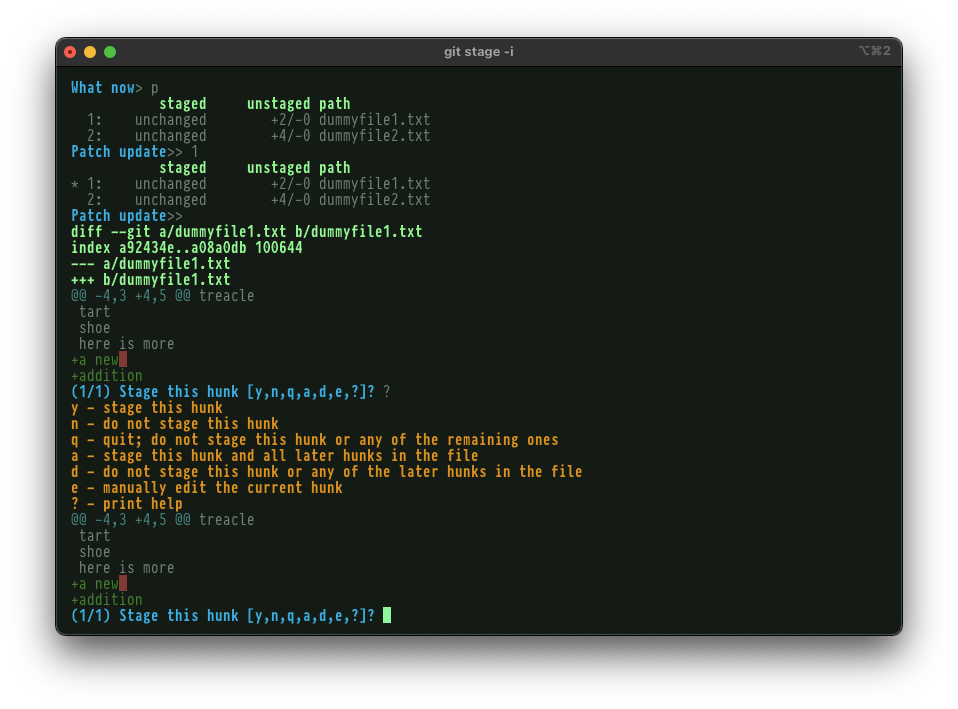Image resolution: width=958 pixels, height=709 pixels.
Task: Click the 'q - quit' help option line
Action: pos(314,440)
